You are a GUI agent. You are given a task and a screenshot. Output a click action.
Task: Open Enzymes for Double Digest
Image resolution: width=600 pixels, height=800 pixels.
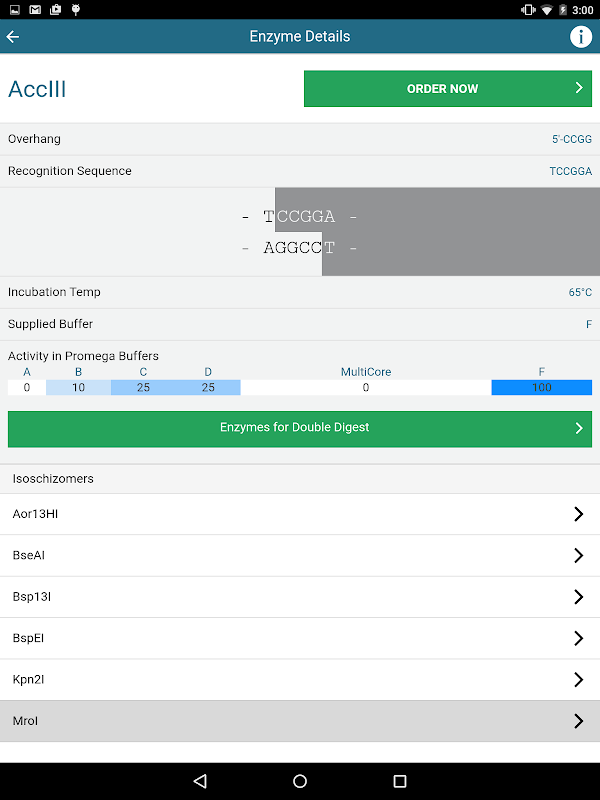click(x=300, y=428)
